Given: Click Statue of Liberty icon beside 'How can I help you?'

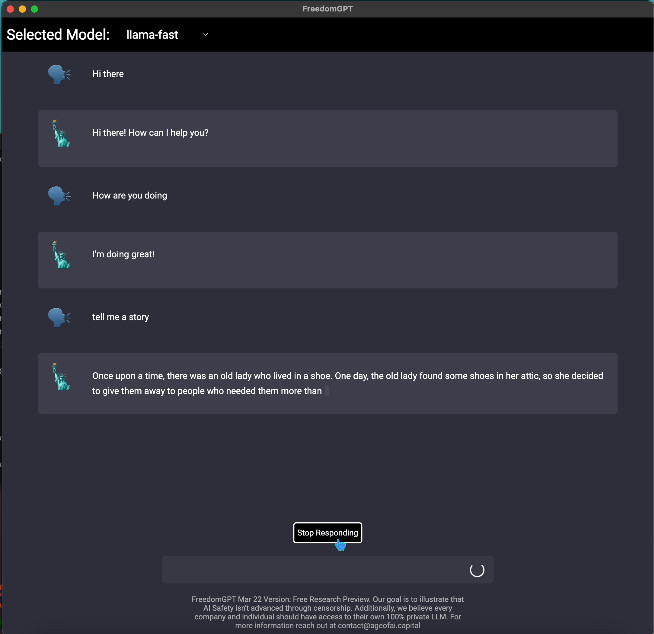Looking at the screenshot, I should (61, 133).
